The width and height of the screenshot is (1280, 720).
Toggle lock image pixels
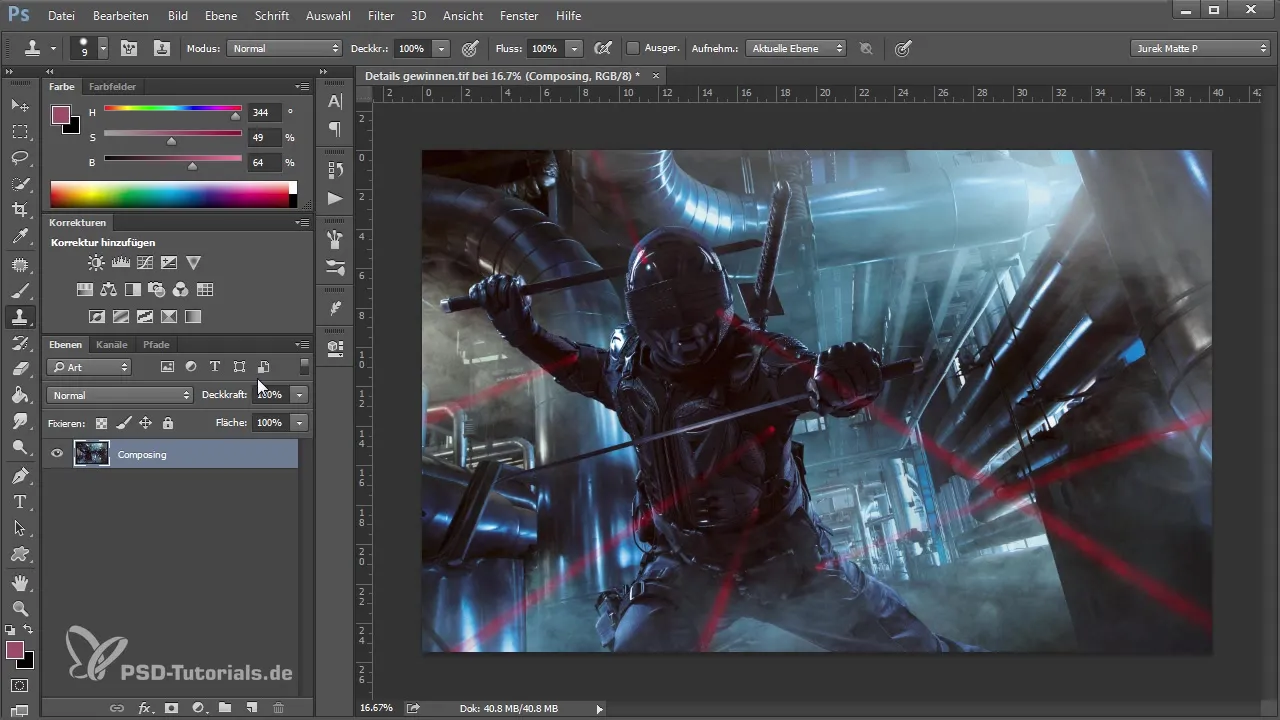pos(123,423)
